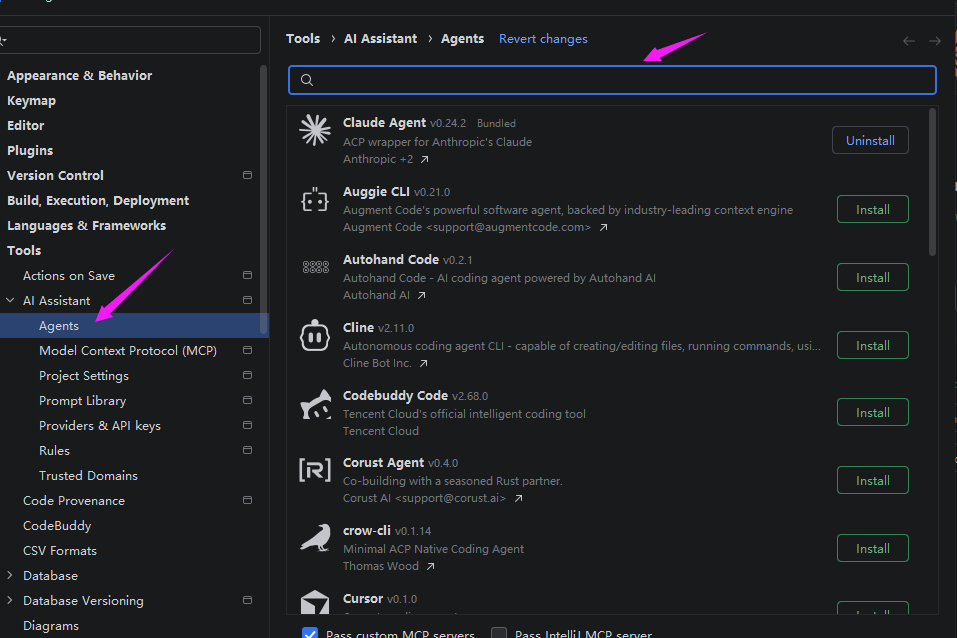Click the Cline robot head icon
The image size is (957, 638).
pos(315,335)
